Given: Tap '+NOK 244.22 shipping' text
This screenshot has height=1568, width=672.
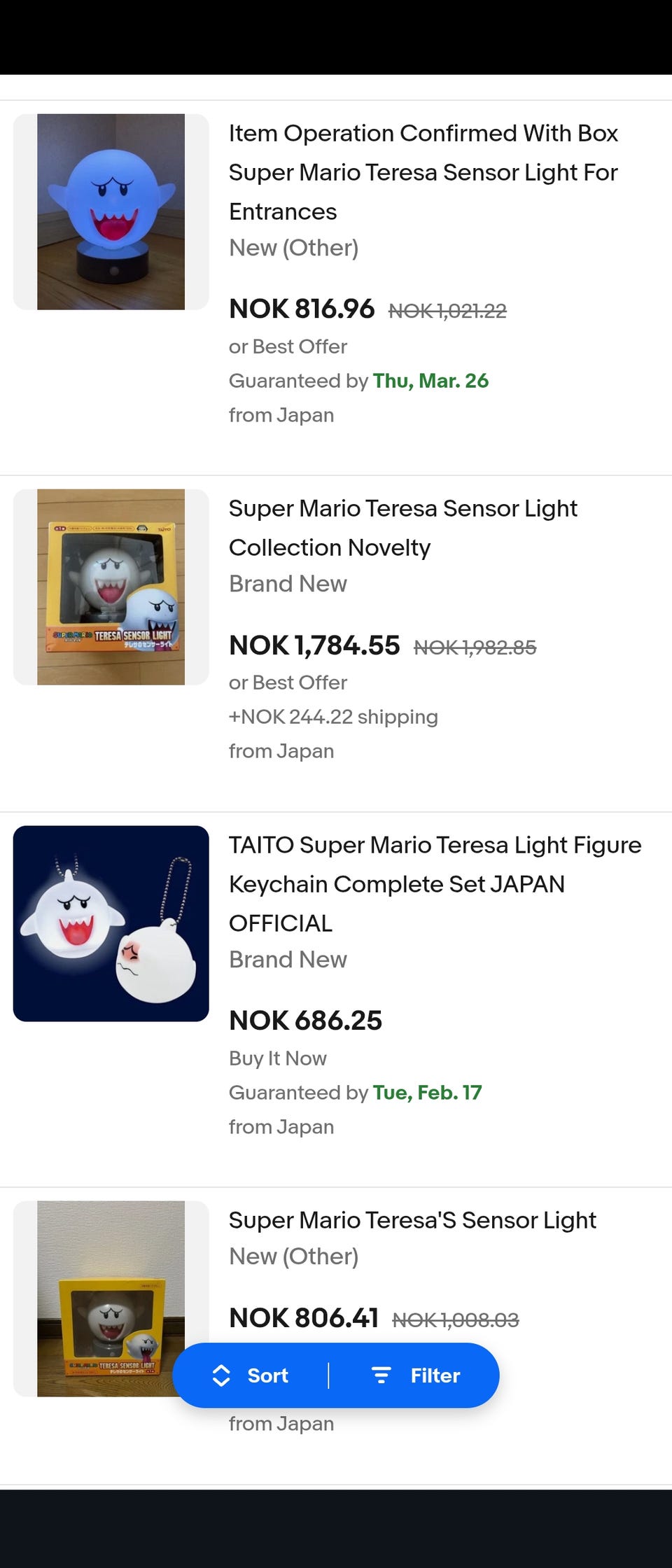Looking at the screenshot, I should pyautogui.click(x=333, y=717).
